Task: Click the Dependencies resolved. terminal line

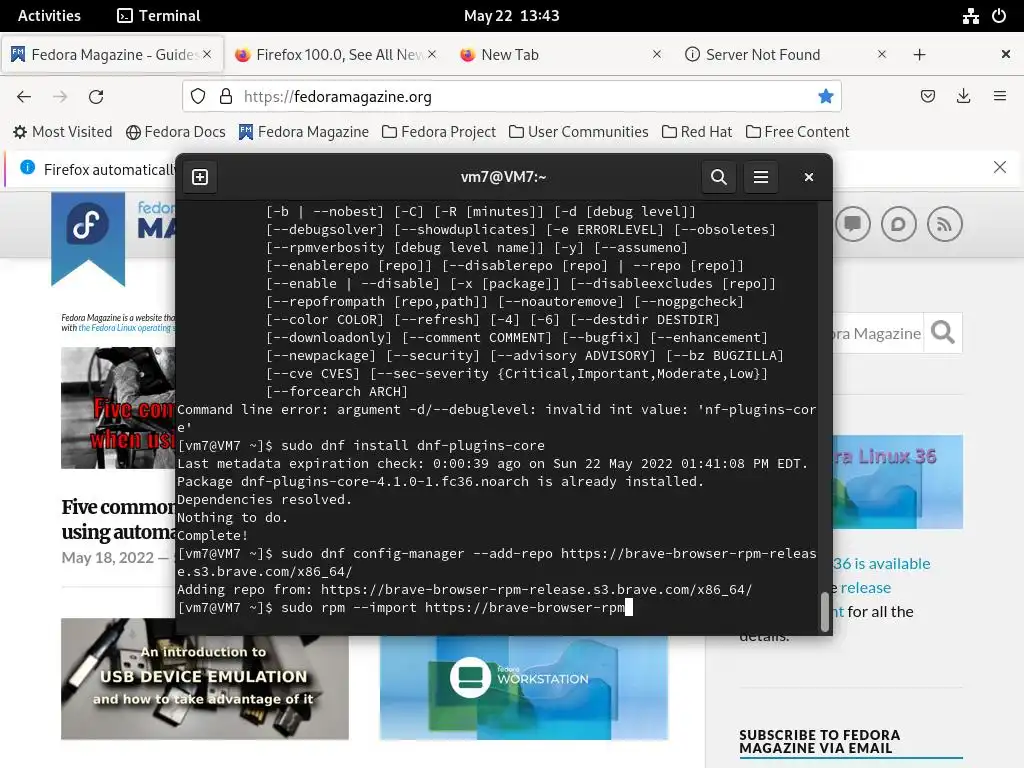Action: click(264, 500)
